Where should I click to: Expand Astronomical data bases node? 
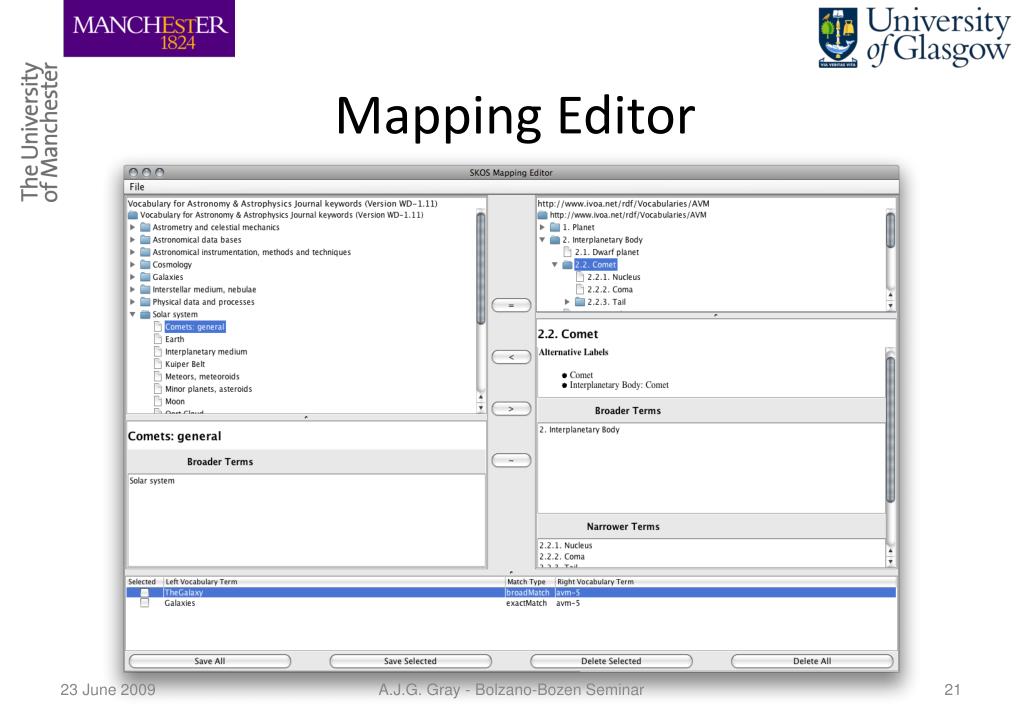pyautogui.click(x=132, y=240)
